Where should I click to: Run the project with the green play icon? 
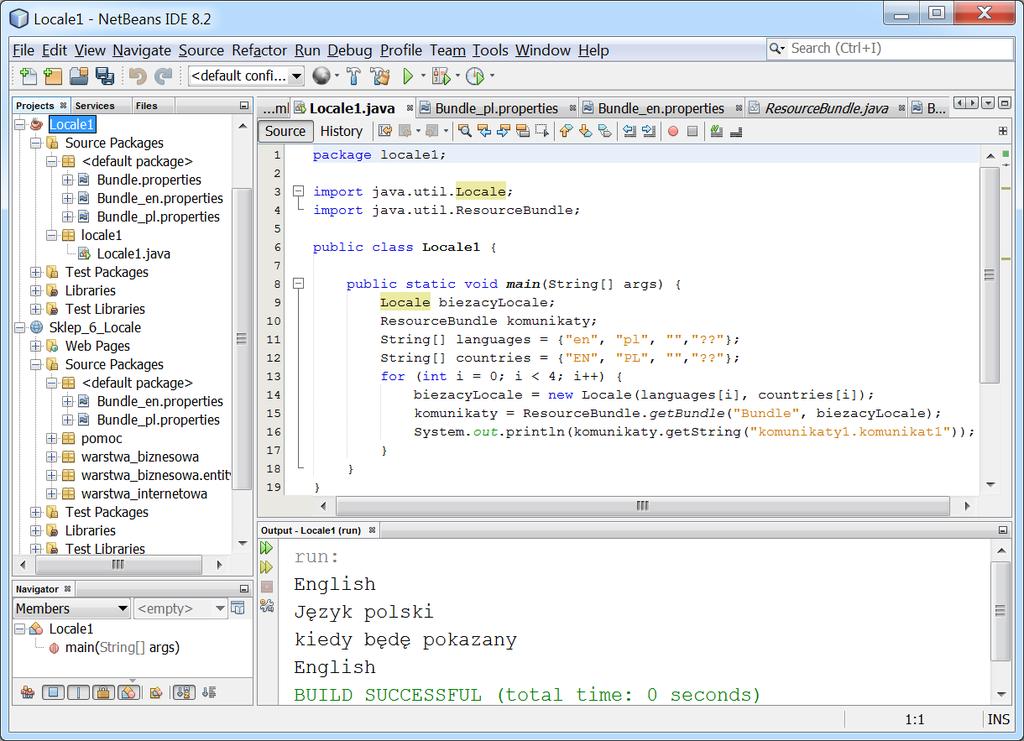[x=408, y=76]
